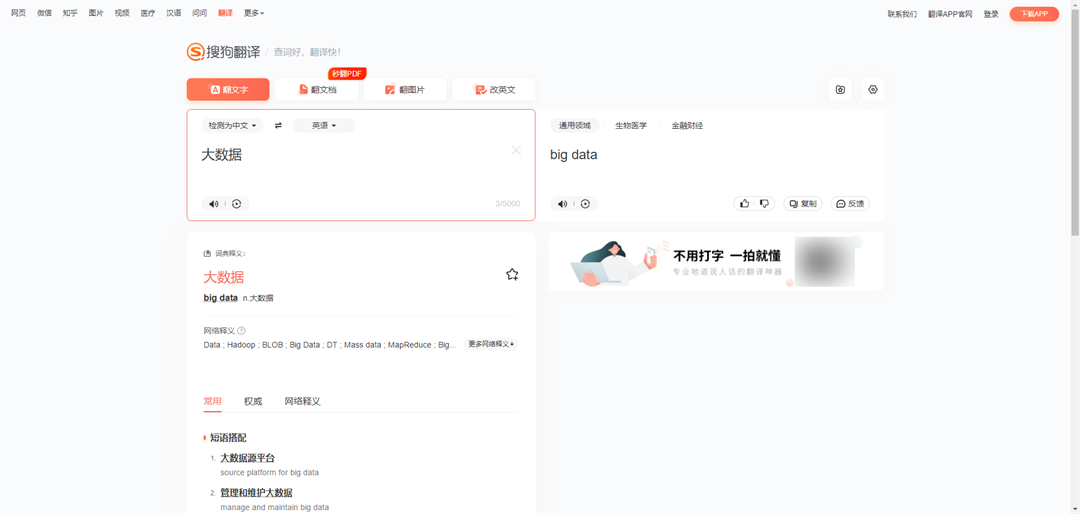Switch to the 生物医学 domain

pyautogui.click(x=631, y=125)
